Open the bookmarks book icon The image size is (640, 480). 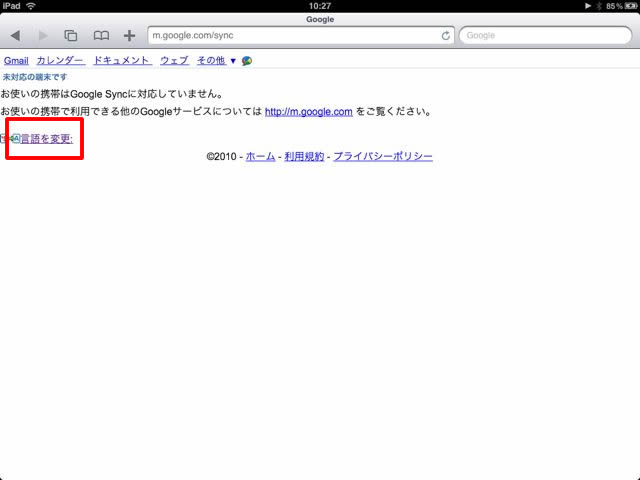(x=101, y=36)
